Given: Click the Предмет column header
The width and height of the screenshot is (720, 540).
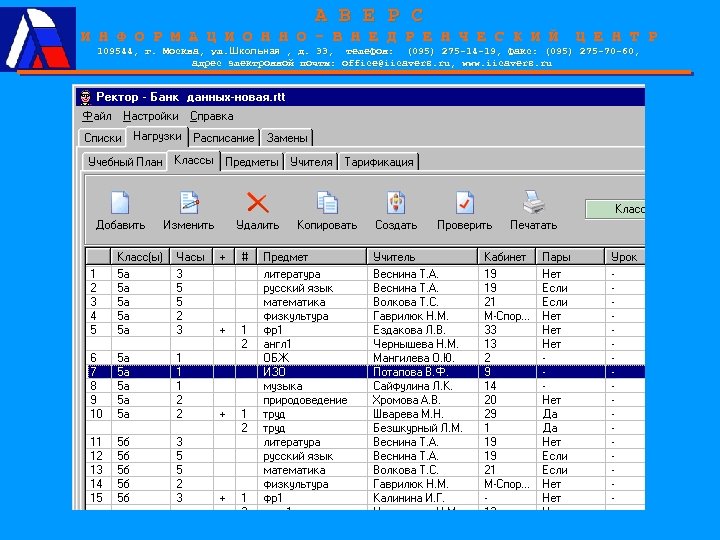Looking at the screenshot, I should click(x=312, y=257).
